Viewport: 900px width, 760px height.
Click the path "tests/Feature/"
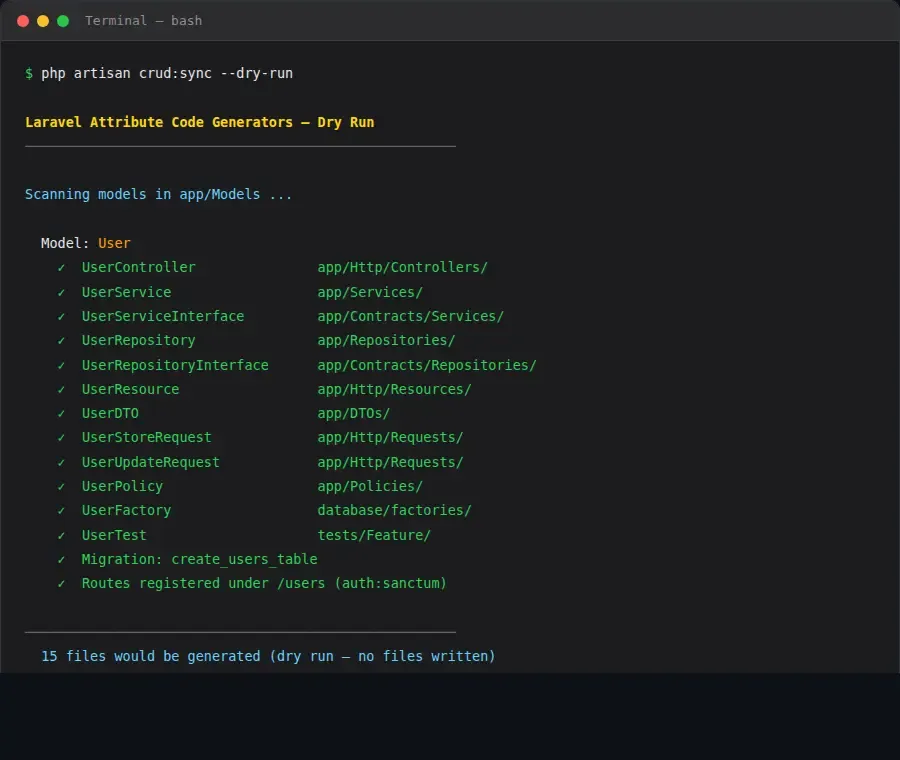click(x=374, y=535)
